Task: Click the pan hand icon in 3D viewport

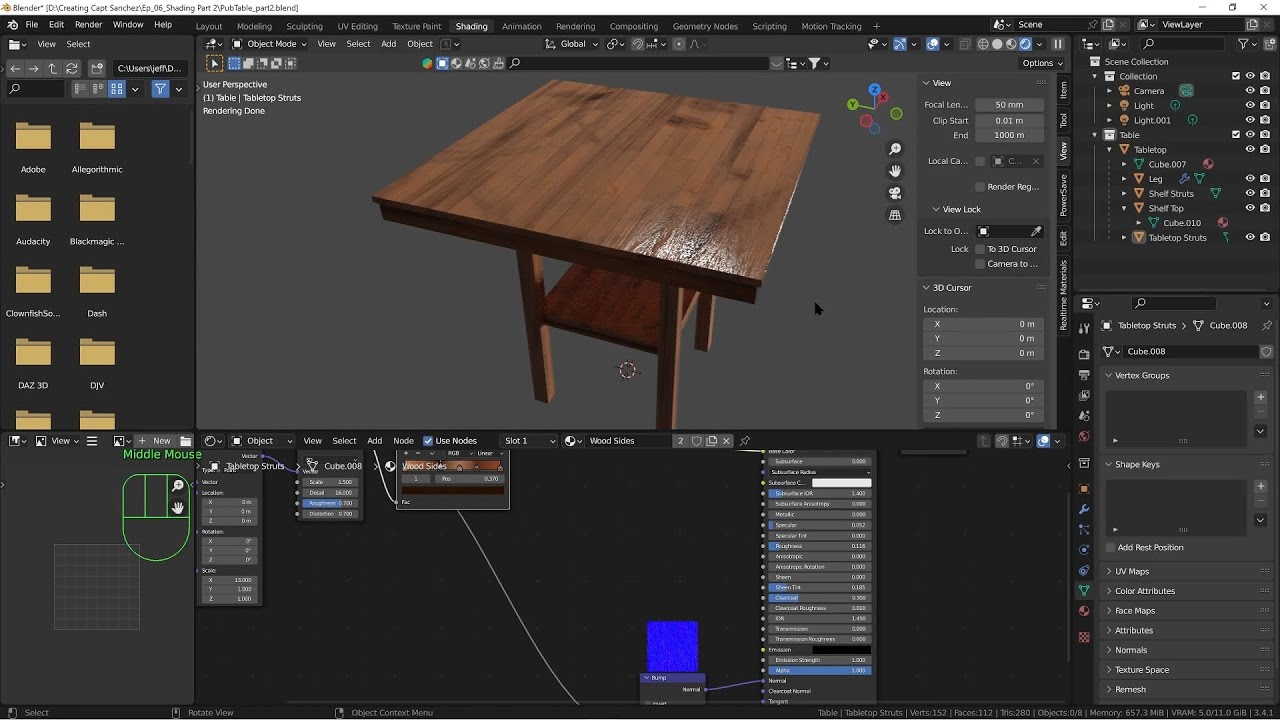Action: [x=895, y=171]
